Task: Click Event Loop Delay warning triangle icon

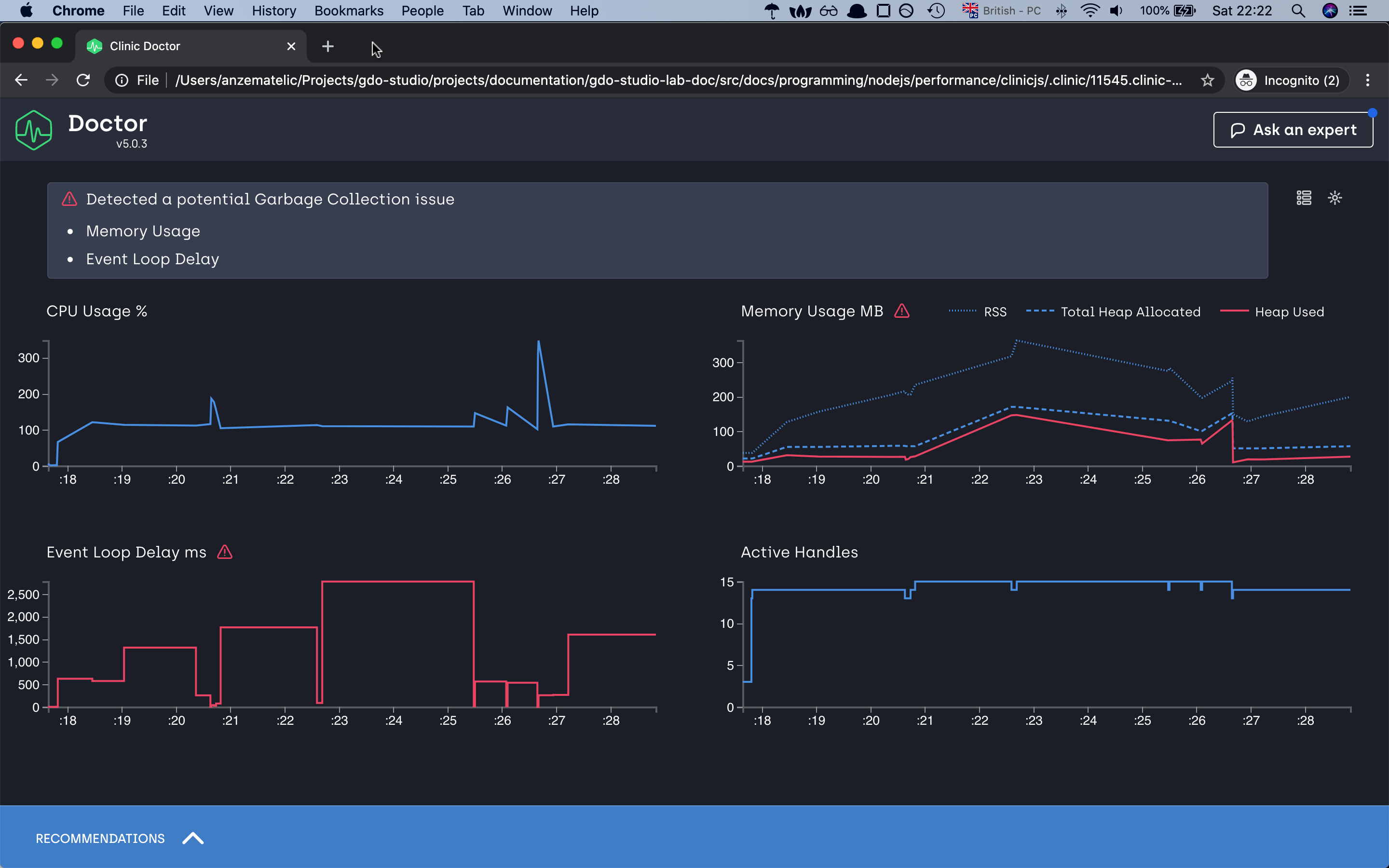Action: [225, 552]
